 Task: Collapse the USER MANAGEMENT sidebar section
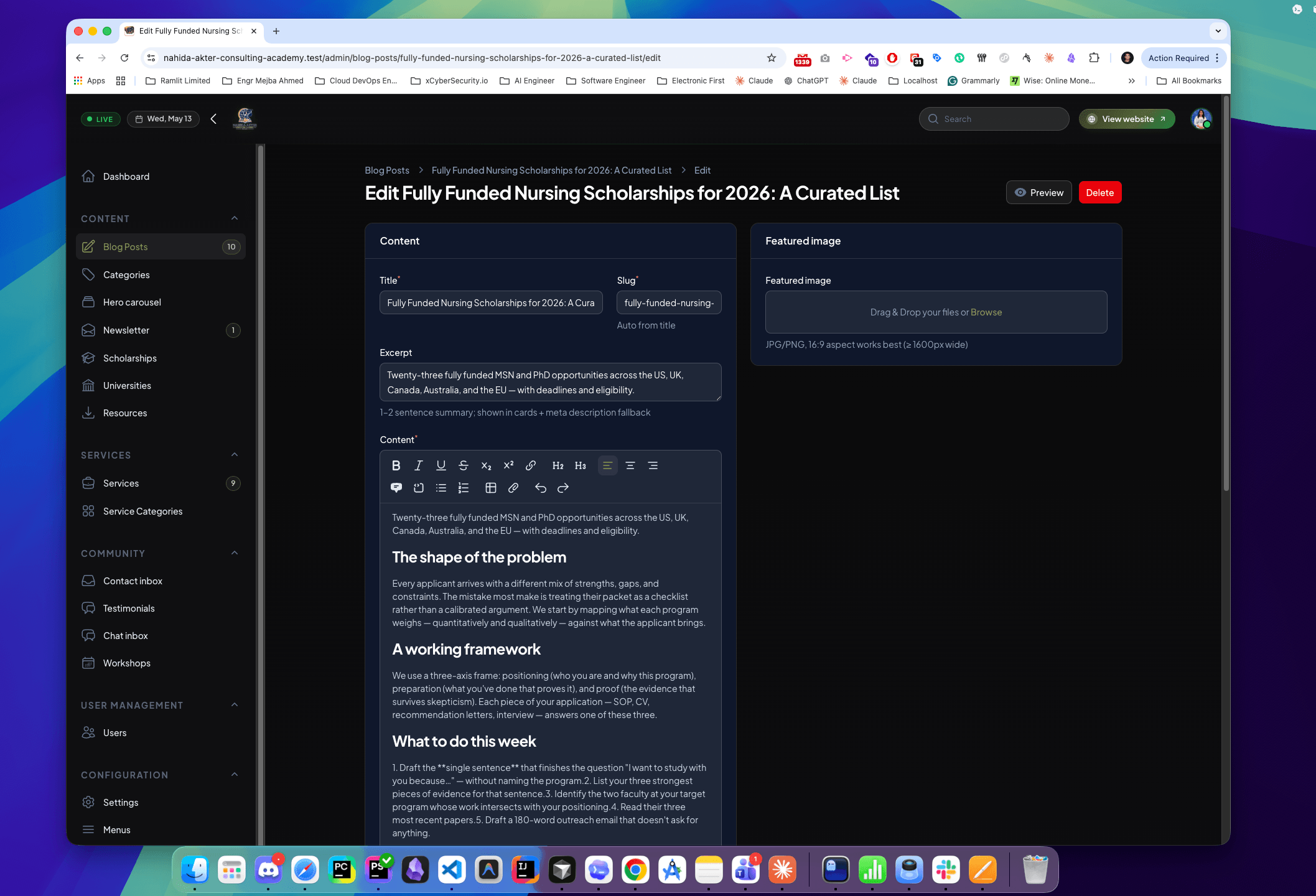(235, 705)
